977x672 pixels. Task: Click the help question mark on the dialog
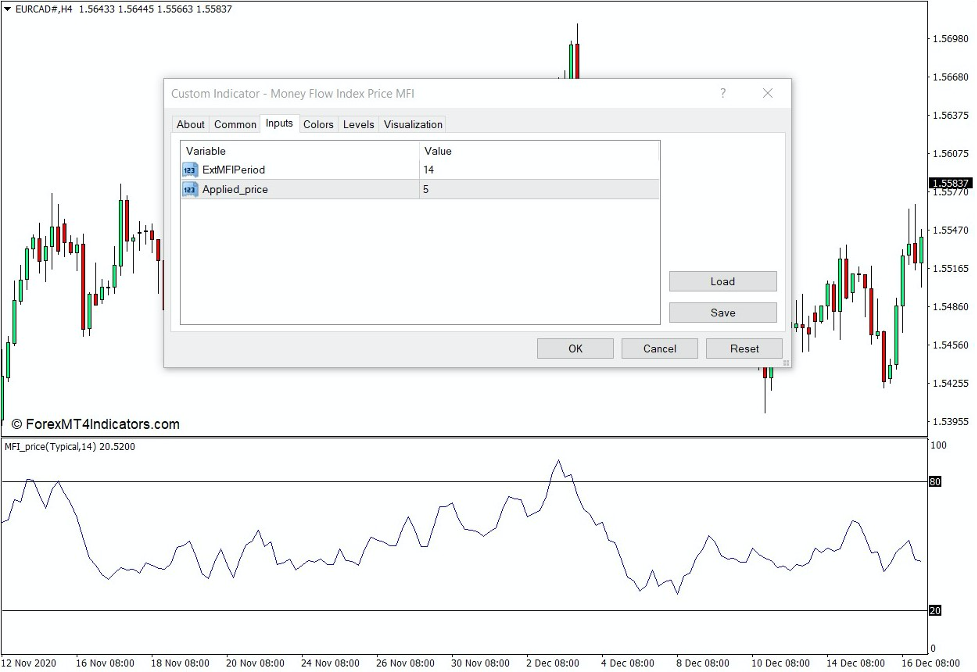(x=722, y=93)
